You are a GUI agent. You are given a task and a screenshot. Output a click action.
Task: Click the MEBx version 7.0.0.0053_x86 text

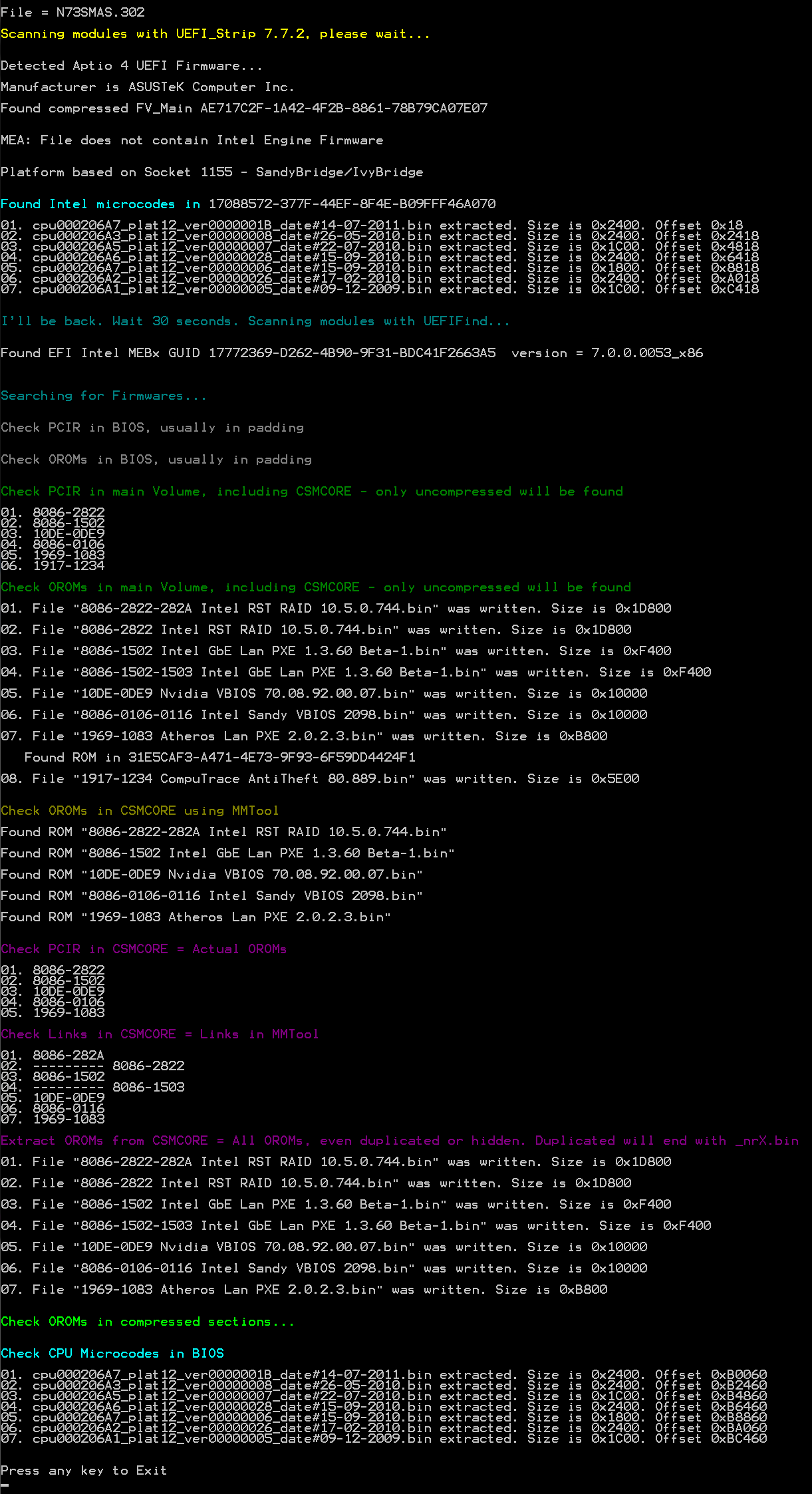[647, 353]
